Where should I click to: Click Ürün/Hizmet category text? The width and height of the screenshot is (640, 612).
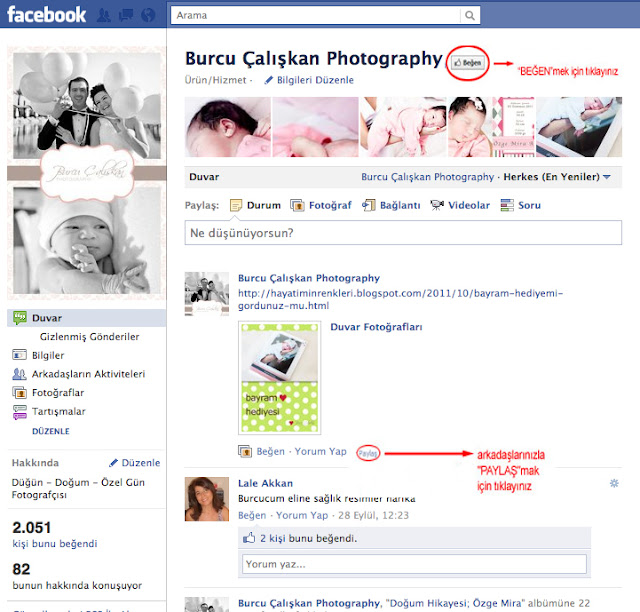pos(216,80)
